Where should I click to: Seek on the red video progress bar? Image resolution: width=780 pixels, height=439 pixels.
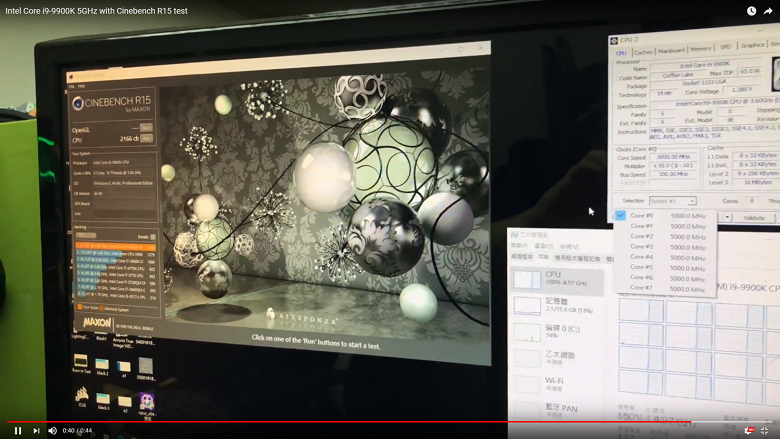click(x=348, y=422)
